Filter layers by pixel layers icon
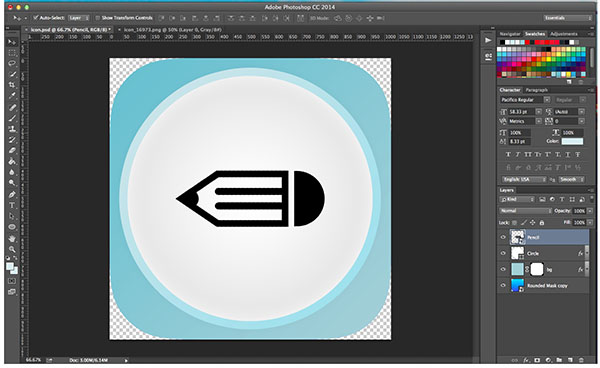Viewport: 600px width, 368px height. pos(542,199)
